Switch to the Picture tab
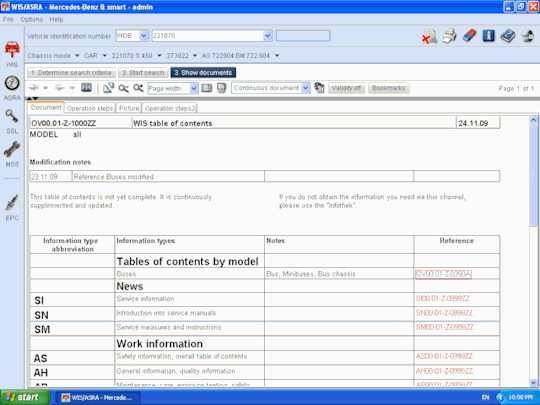 pos(129,108)
